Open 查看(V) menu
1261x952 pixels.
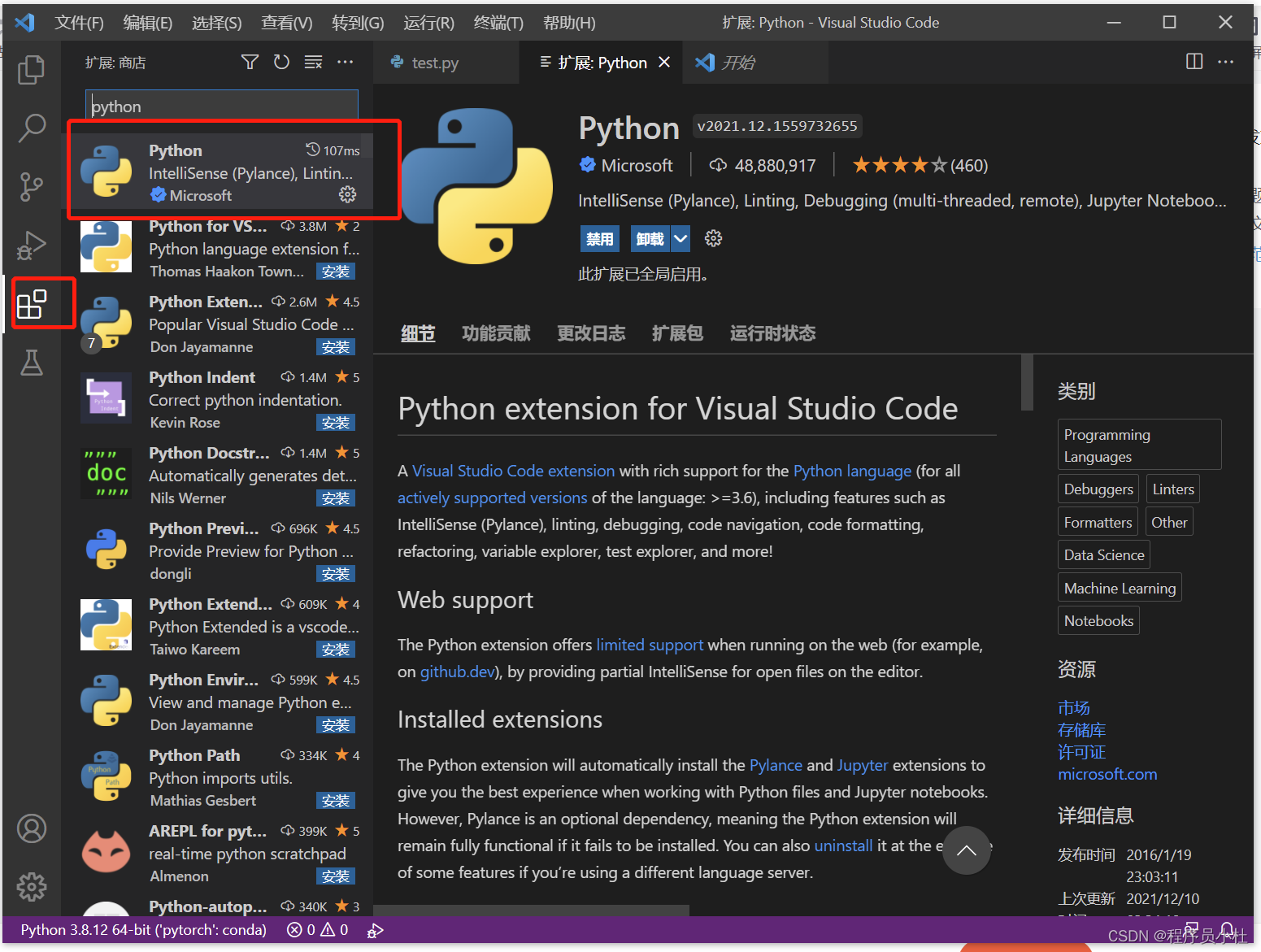286,23
